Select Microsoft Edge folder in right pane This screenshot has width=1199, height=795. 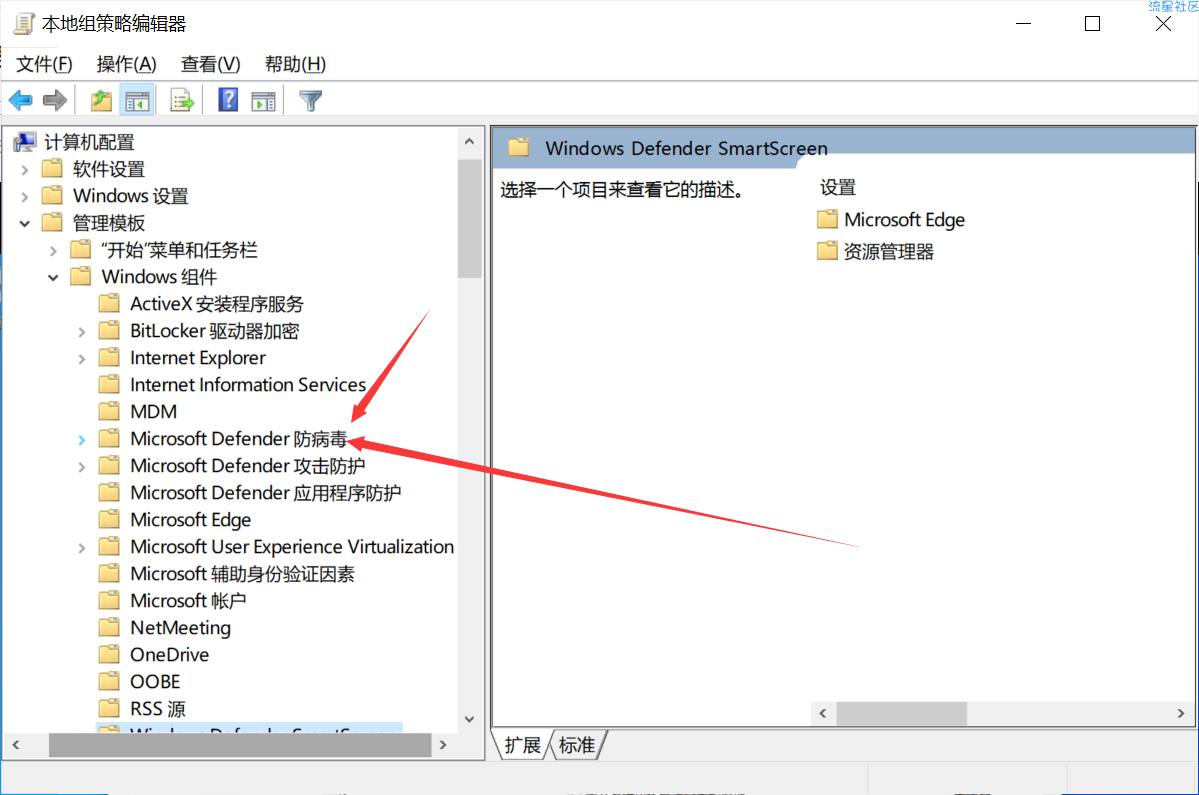(x=891, y=220)
